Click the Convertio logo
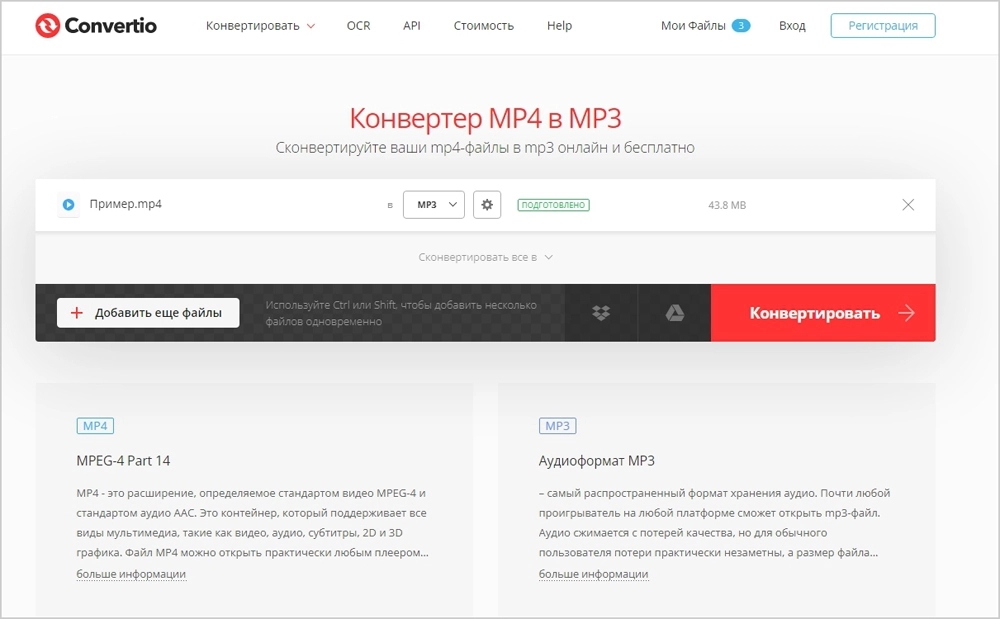This screenshot has height=619, width=1000. (x=96, y=25)
